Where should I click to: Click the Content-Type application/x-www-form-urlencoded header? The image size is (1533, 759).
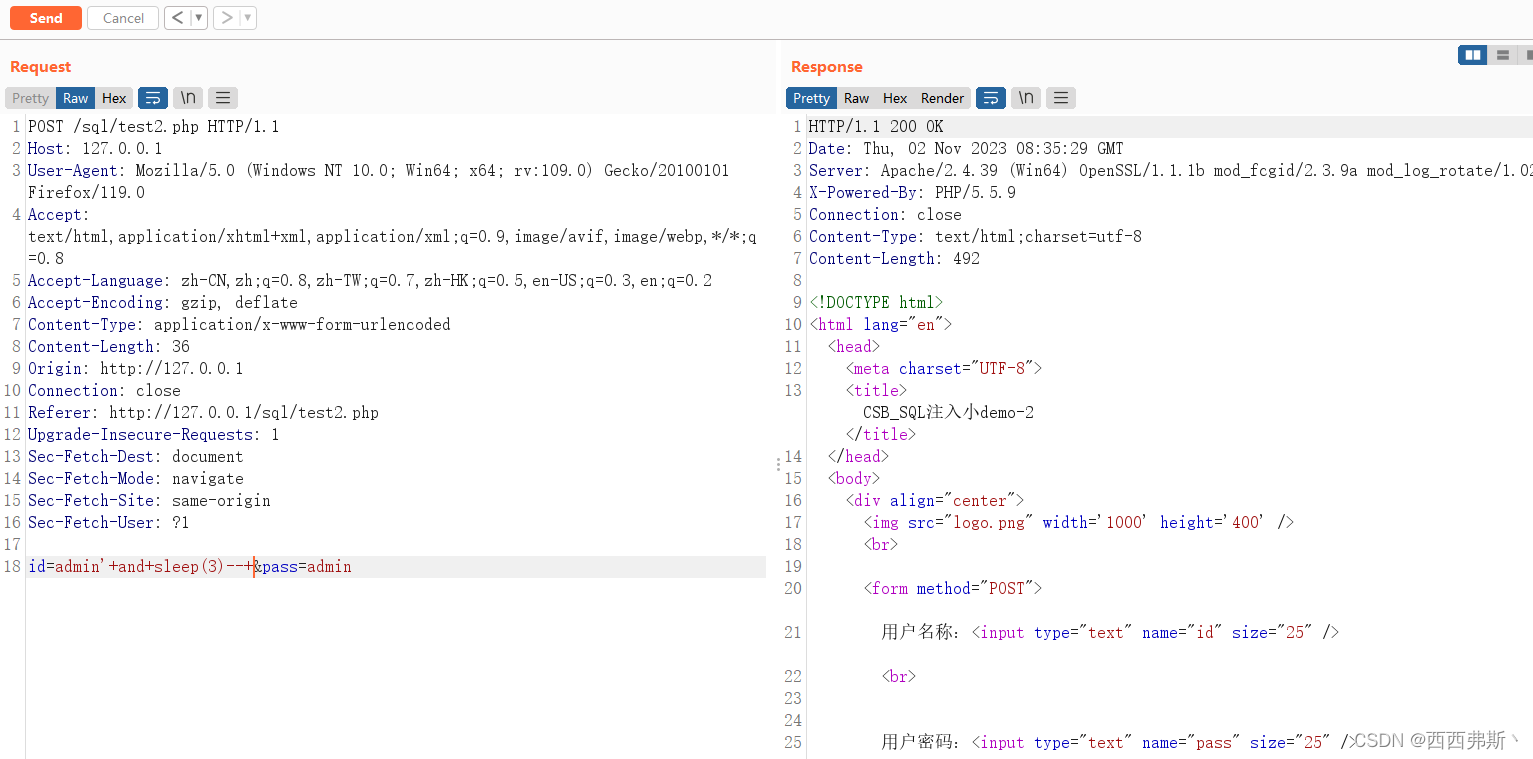(239, 325)
